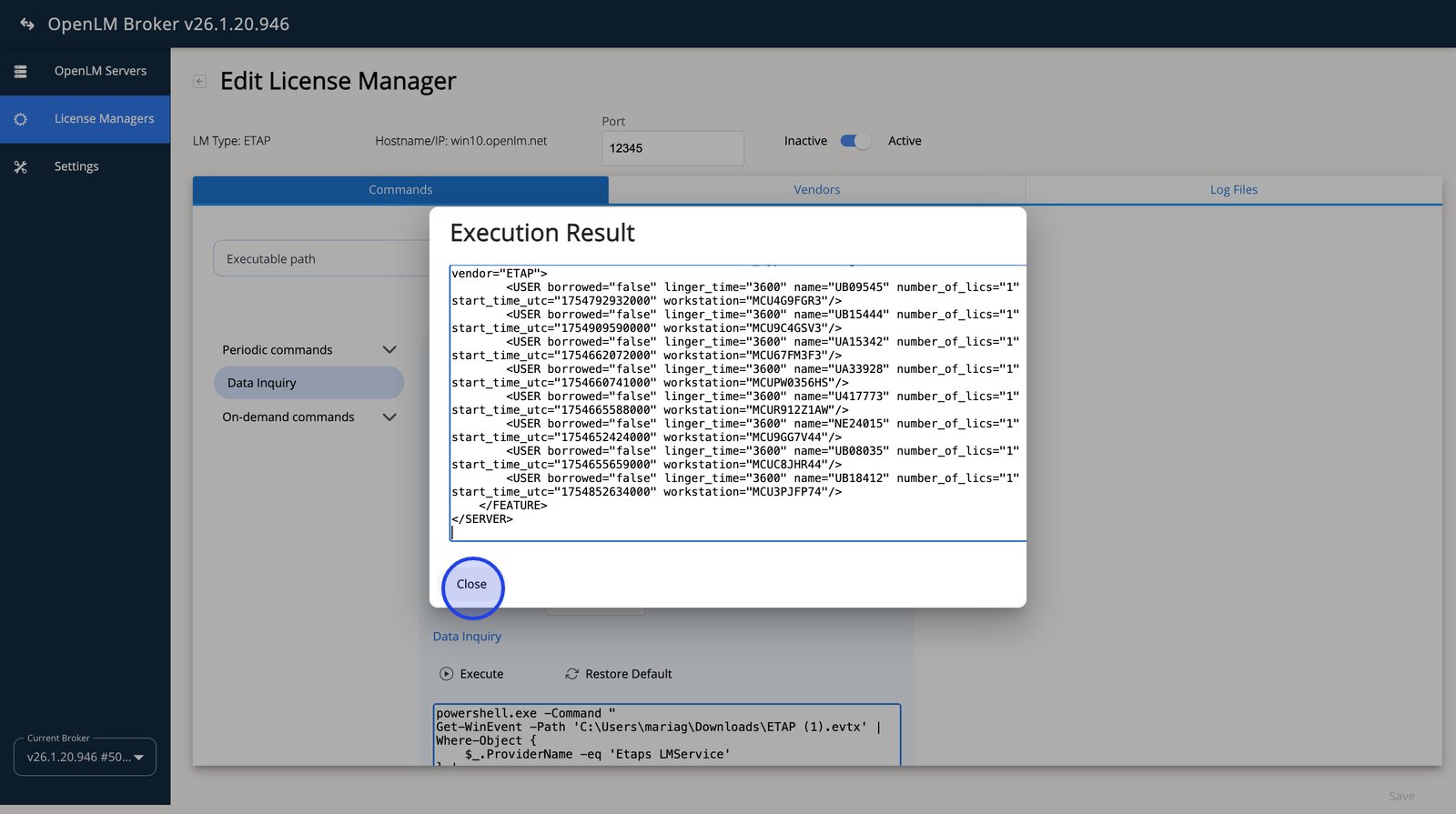
Task: Click the Execution Result heading
Action: point(542,234)
